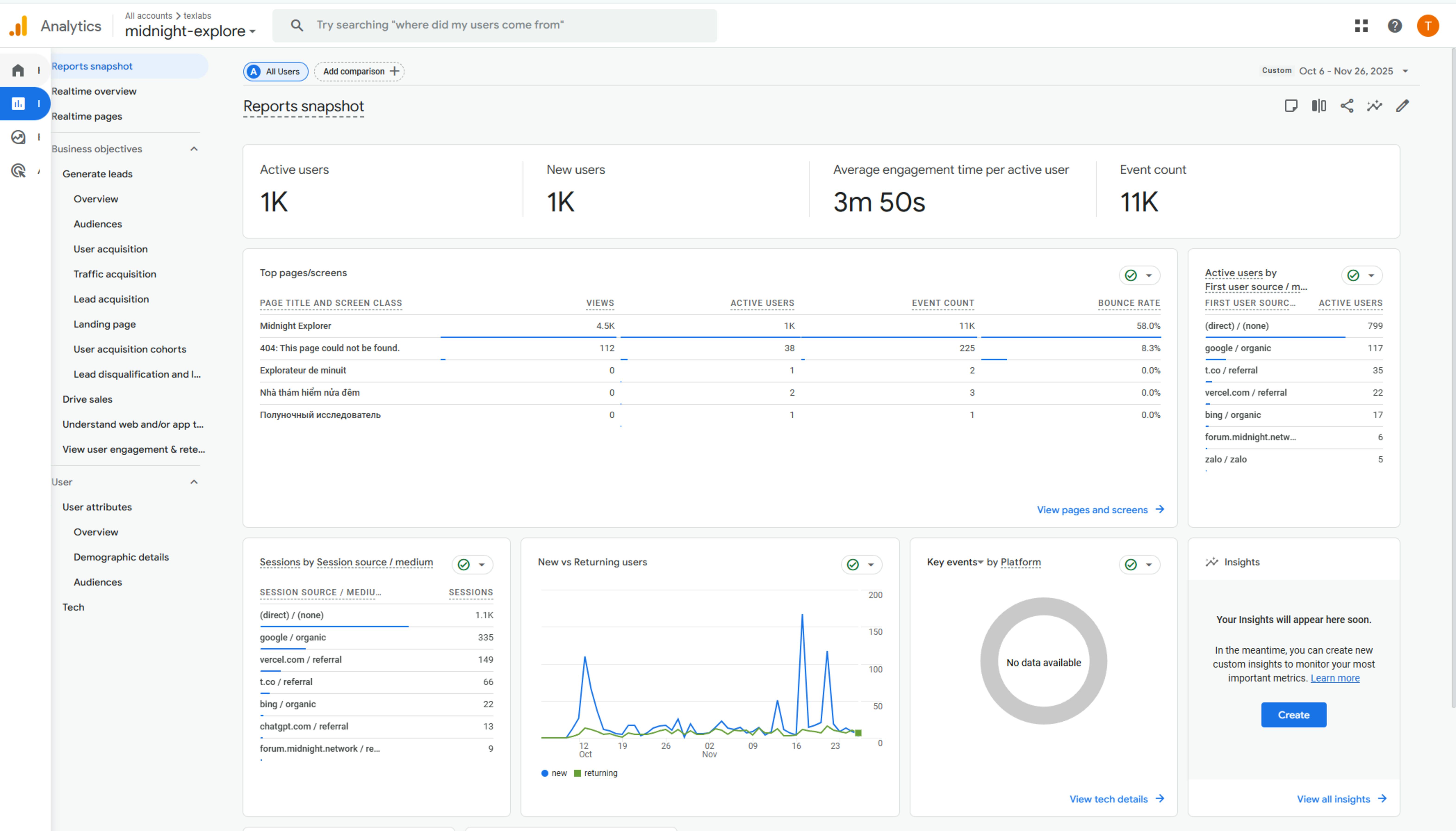Open the Advertising icon in left rail

point(18,171)
